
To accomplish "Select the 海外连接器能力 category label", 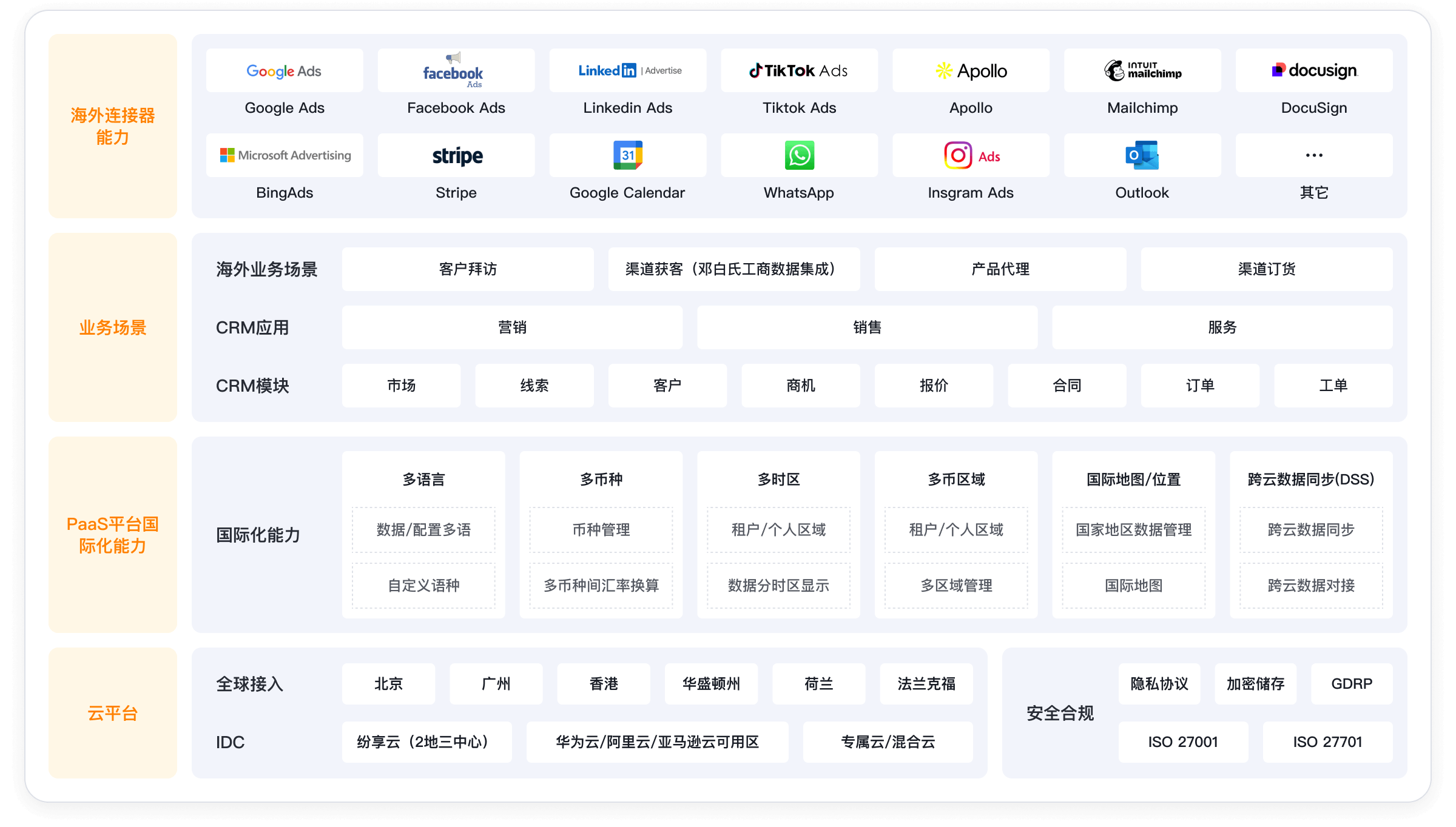I will point(112,126).
